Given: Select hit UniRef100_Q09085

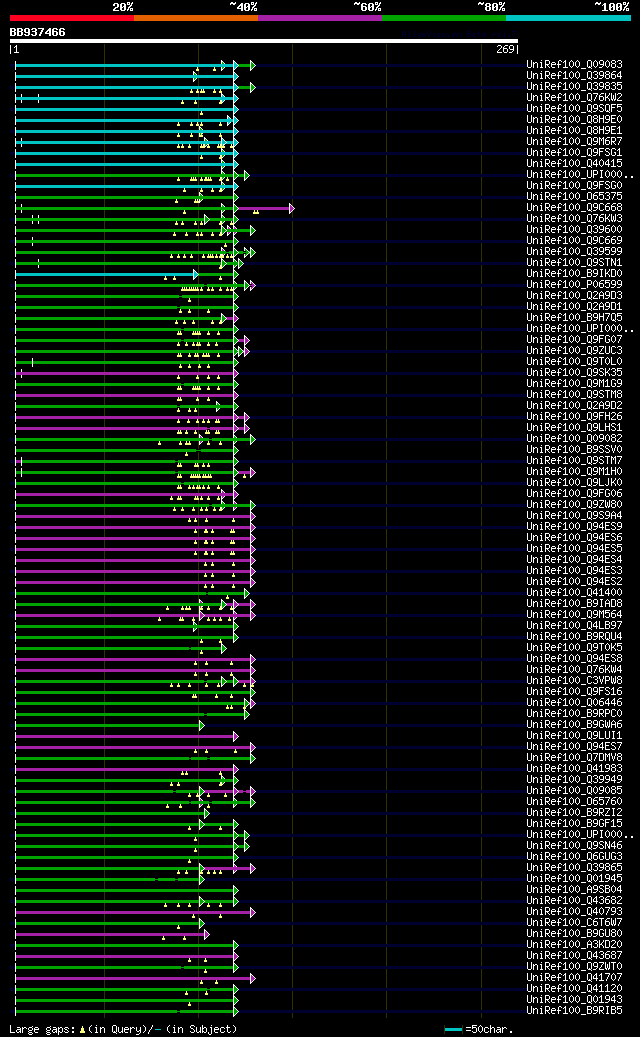Looking at the screenshot, I should [x=574, y=791].
